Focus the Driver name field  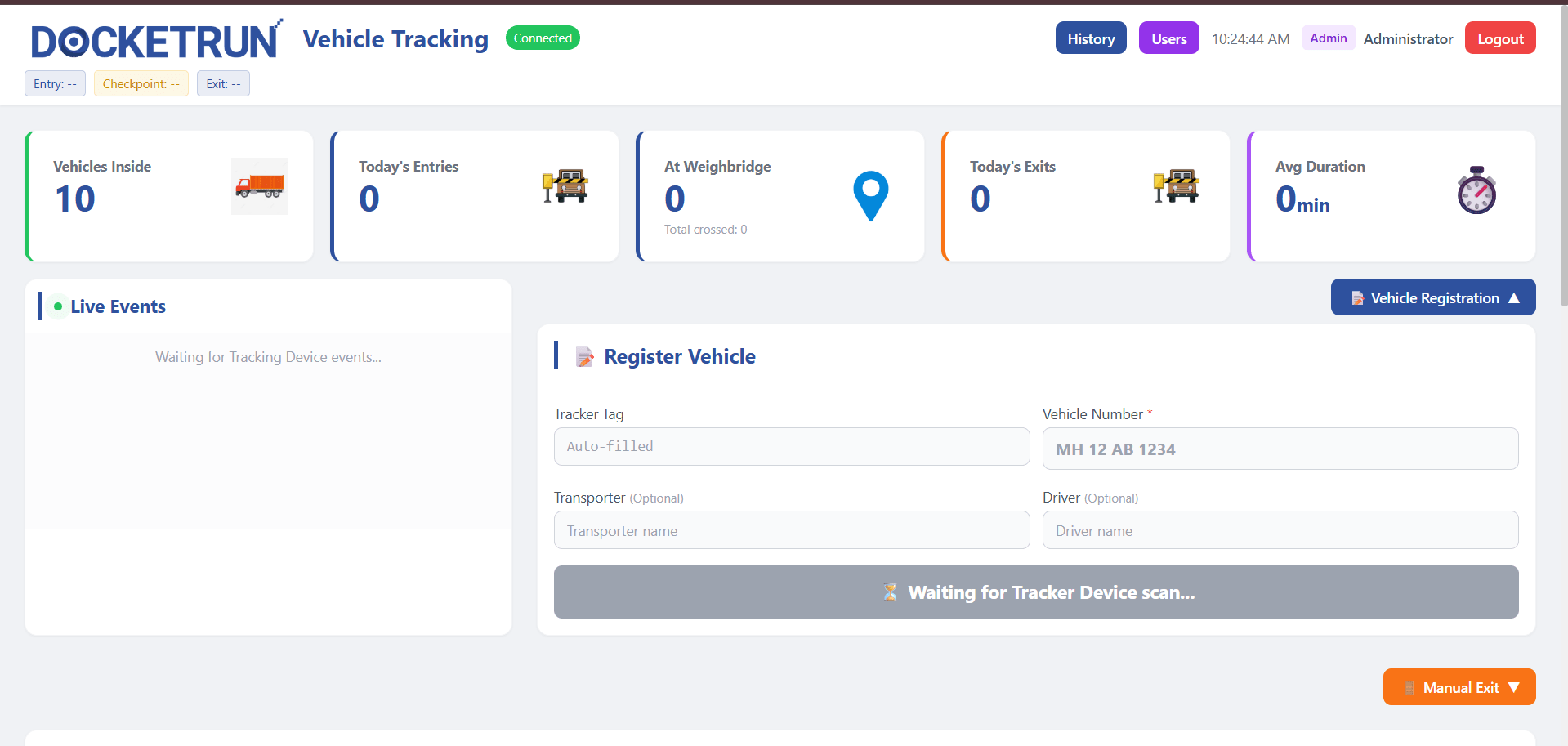(1280, 531)
